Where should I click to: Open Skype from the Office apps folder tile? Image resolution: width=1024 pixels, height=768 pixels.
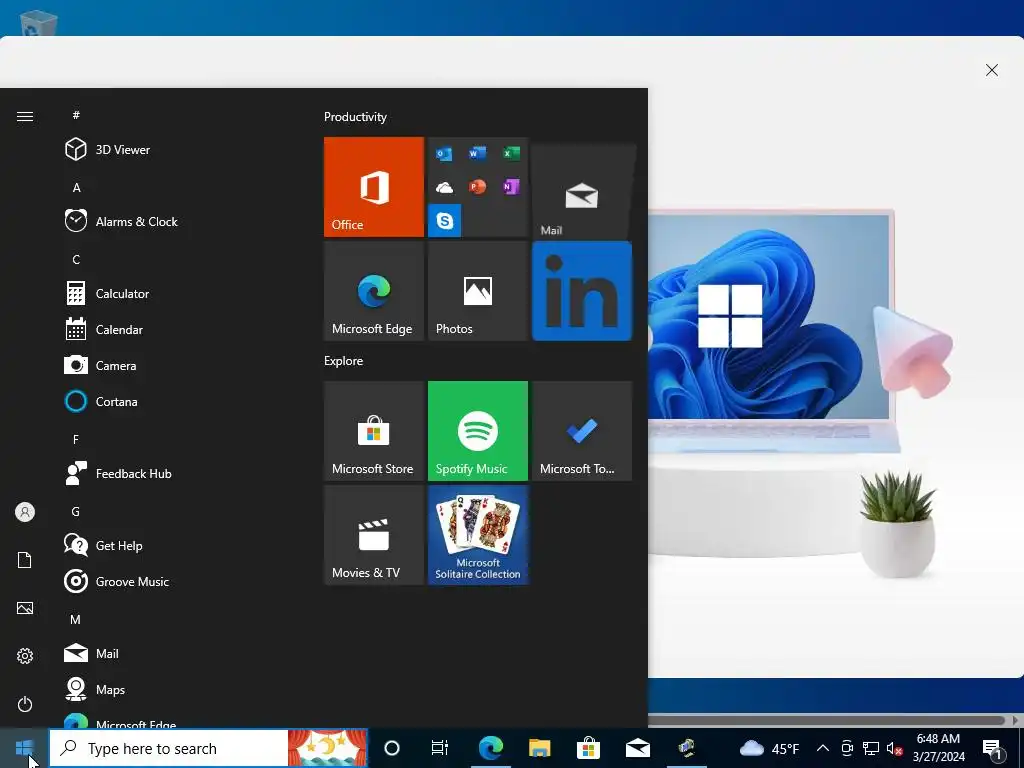pyautogui.click(x=445, y=220)
